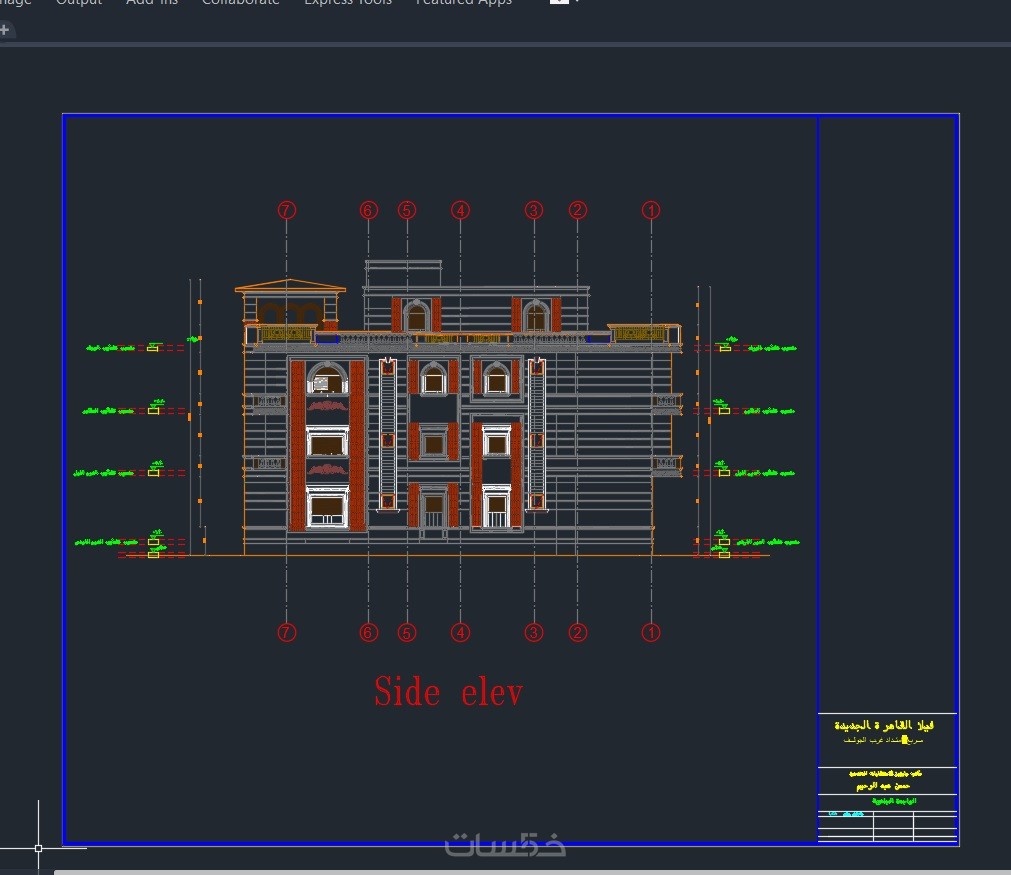Screen dimensions: 1011x875
Task: Select title block heading "فيلا القاهرة الجديدة"
Action: [884, 725]
